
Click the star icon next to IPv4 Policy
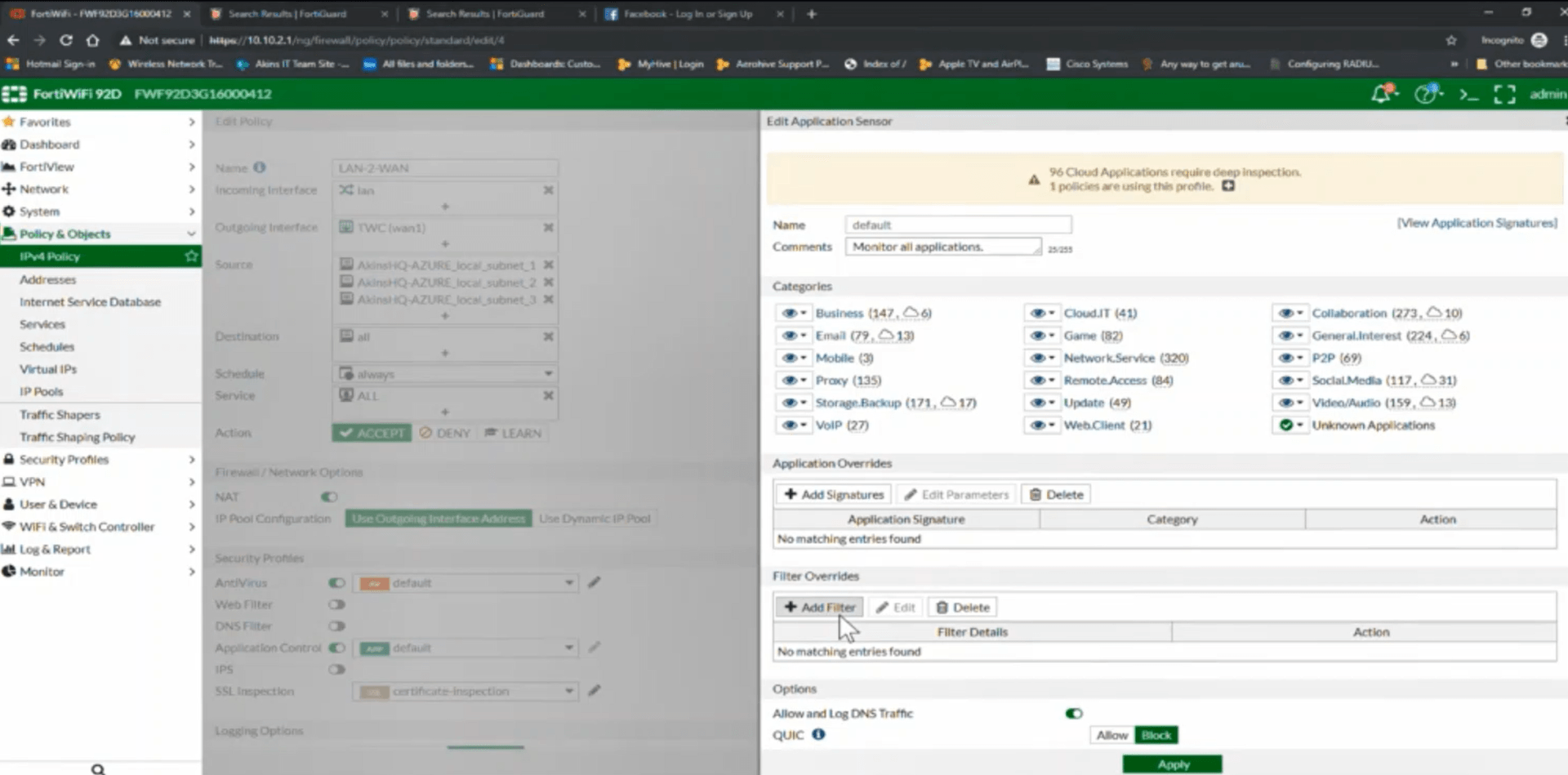tap(191, 256)
